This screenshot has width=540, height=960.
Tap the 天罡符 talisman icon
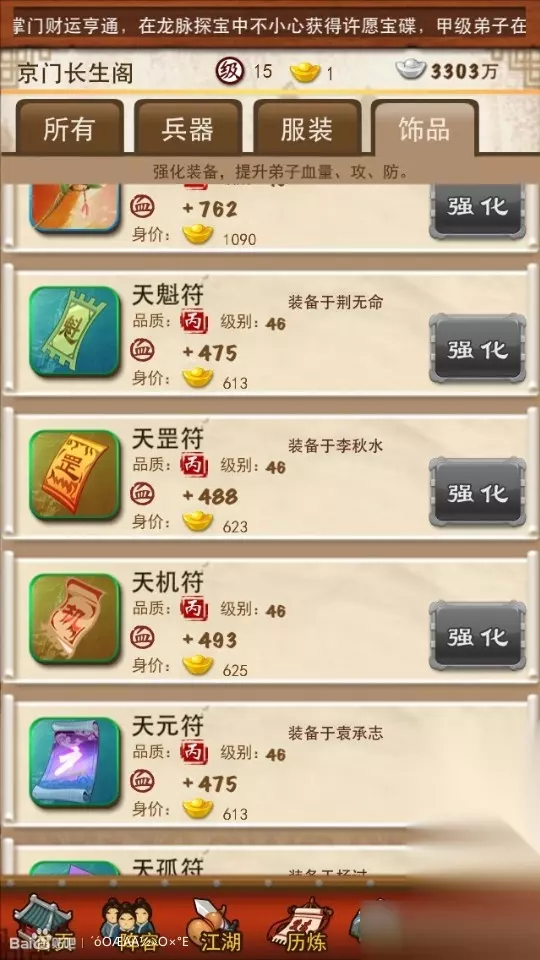(75, 475)
